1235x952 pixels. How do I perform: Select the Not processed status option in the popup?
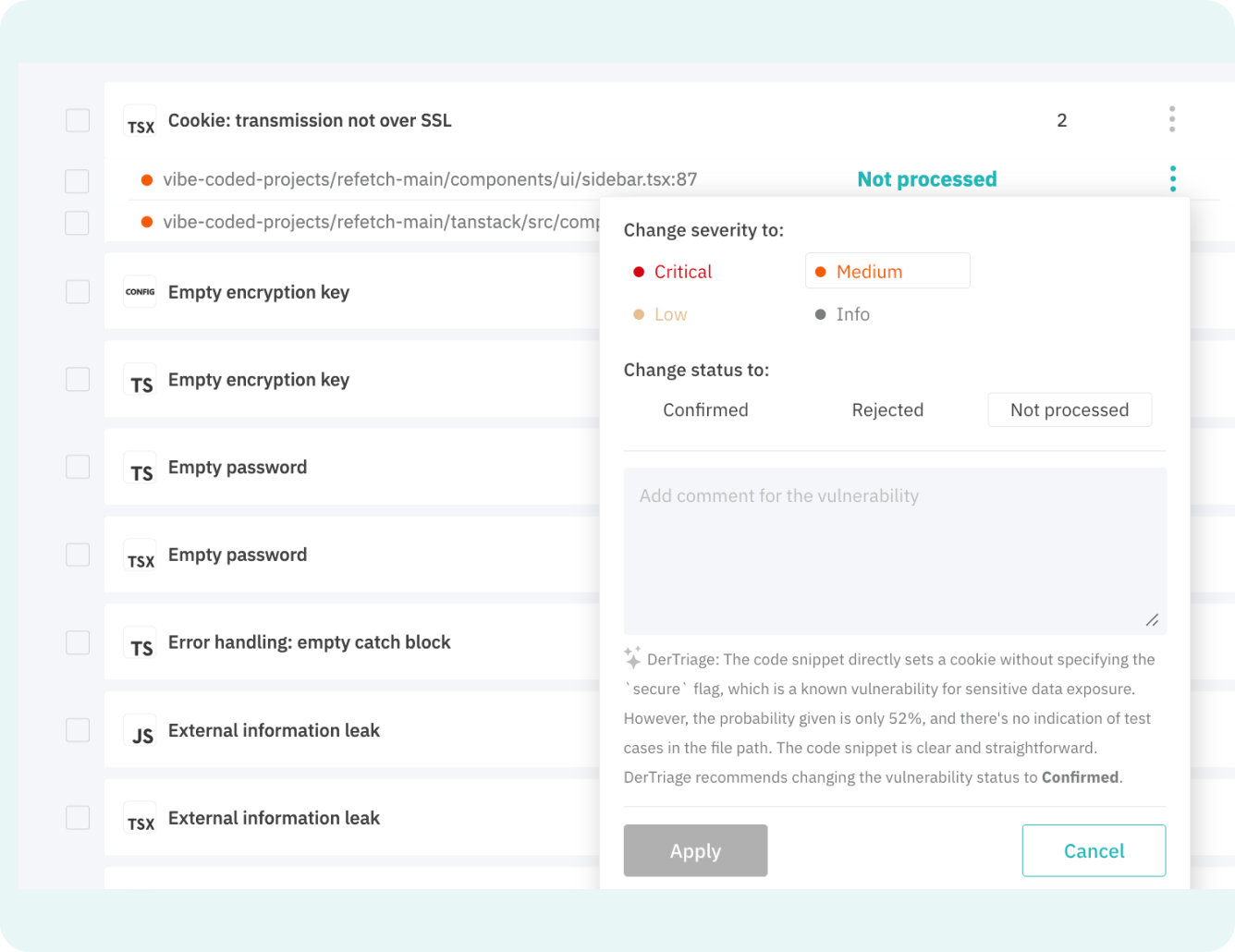pos(1070,409)
